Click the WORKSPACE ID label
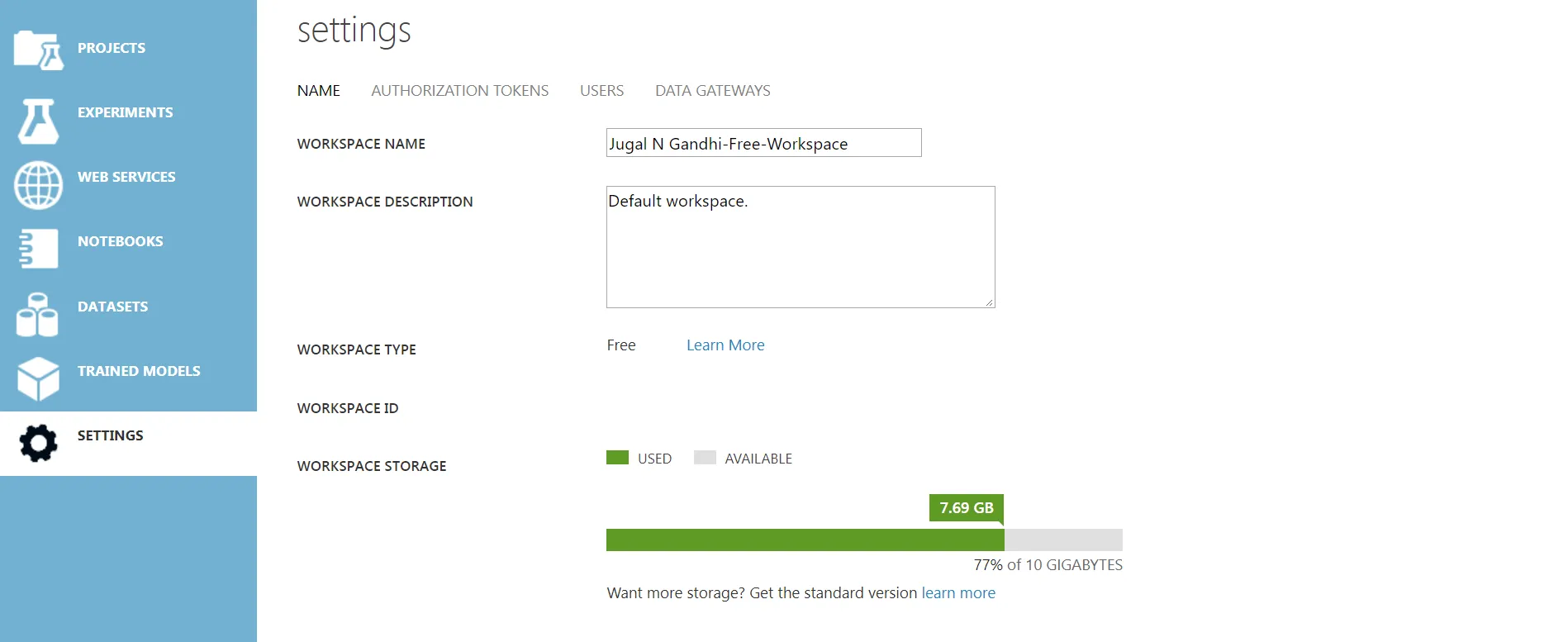The height and width of the screenshot is (642, 1568). (348, 408)
